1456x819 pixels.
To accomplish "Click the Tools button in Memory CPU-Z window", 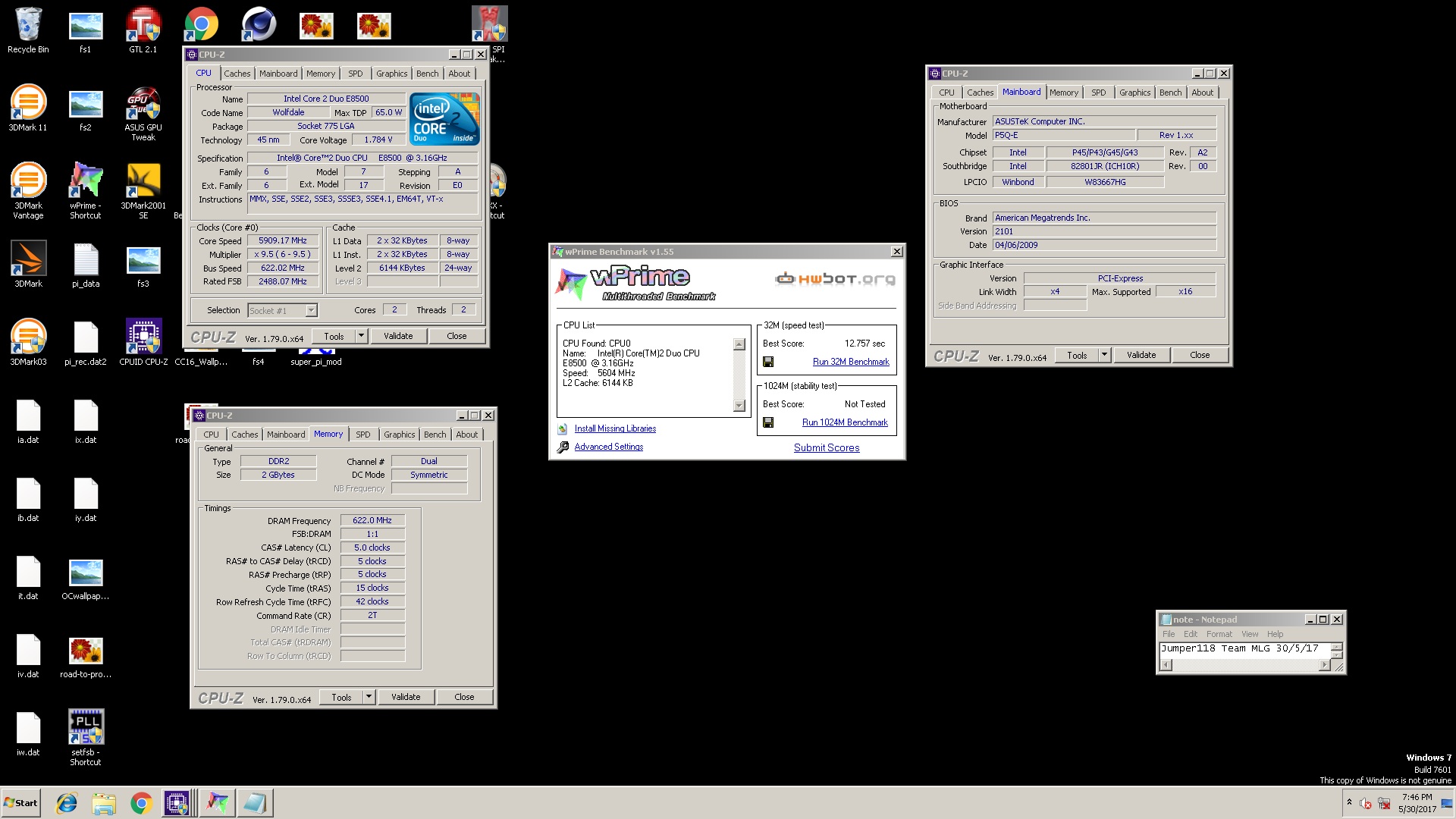I will [341, 697].
